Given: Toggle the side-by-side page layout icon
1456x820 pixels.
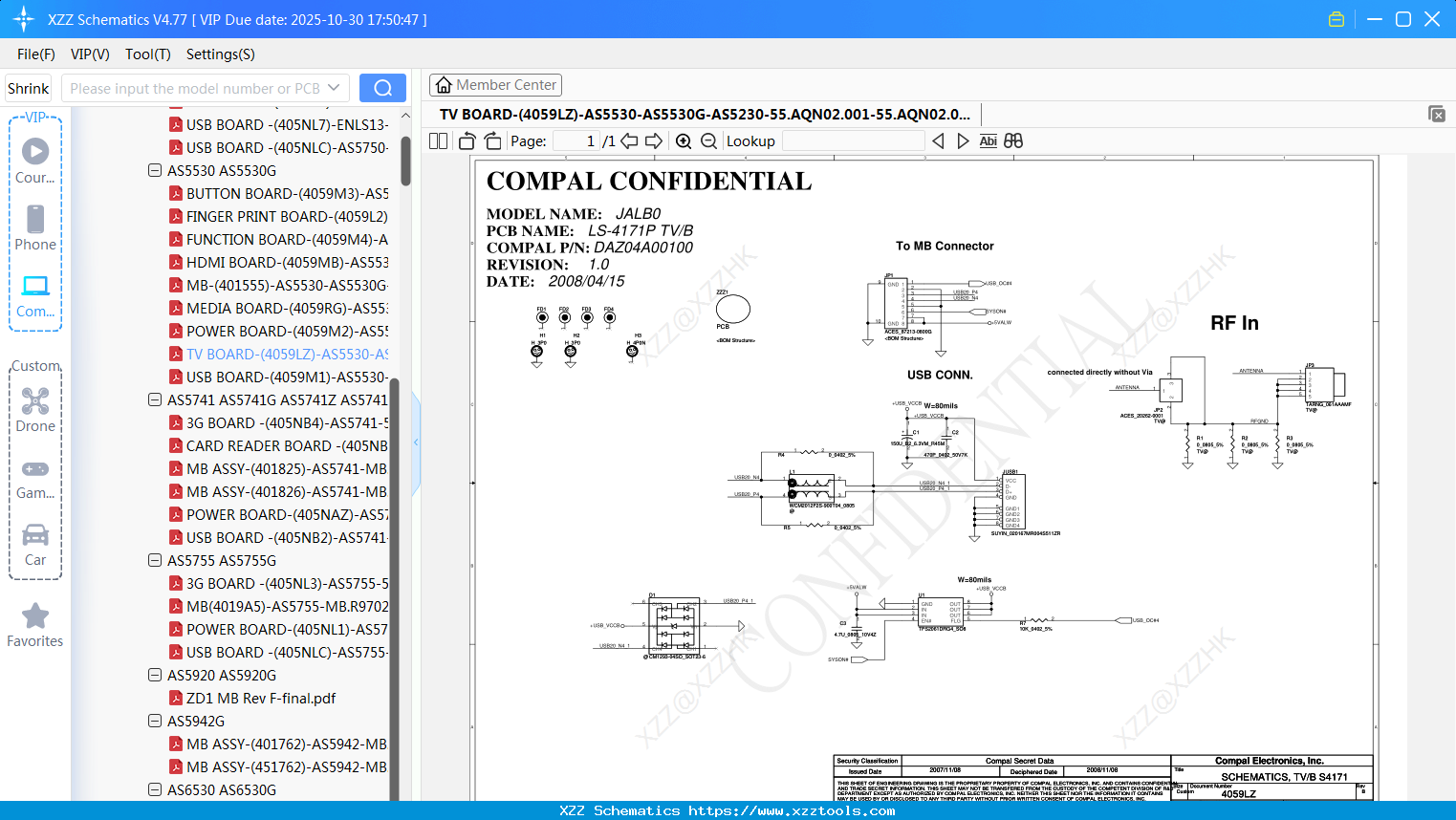Looking at the screenshot, I should 439,140.
